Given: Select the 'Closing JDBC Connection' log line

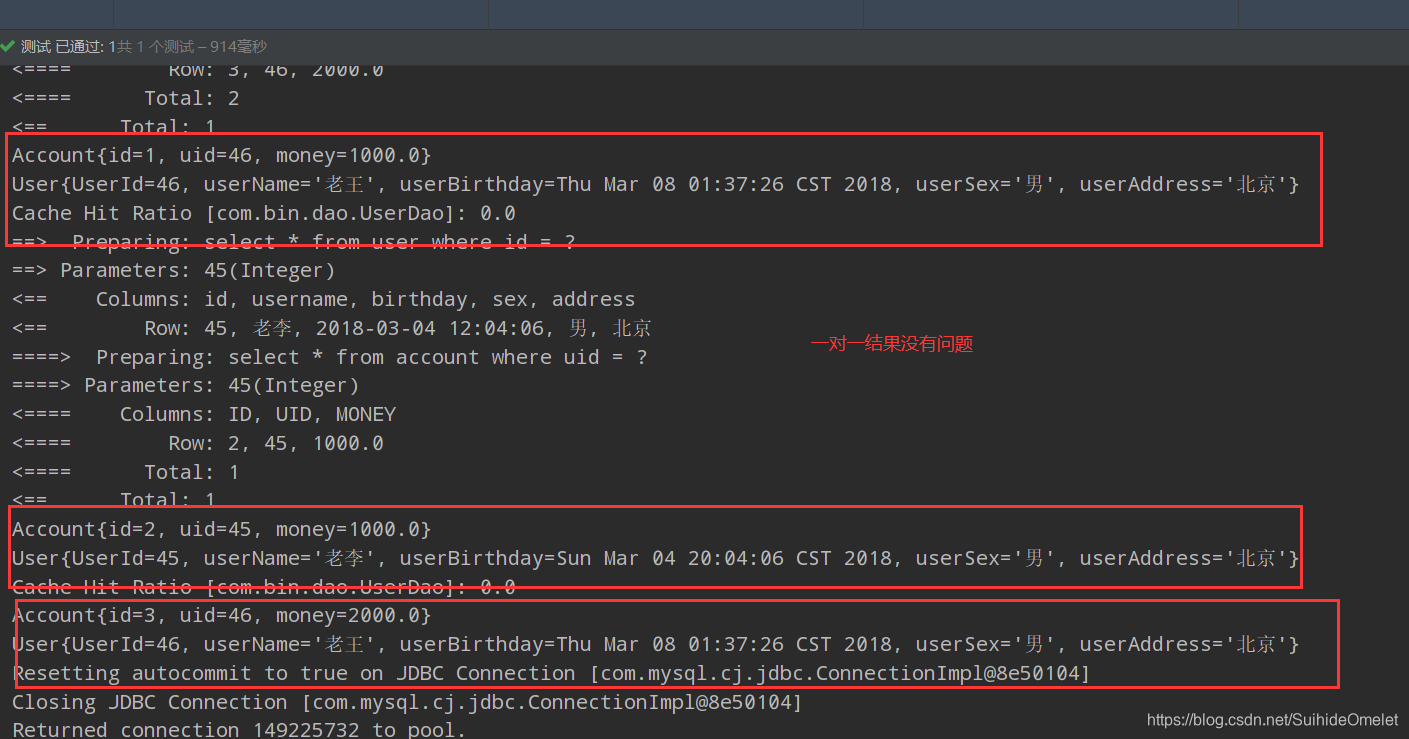Looking at the screenshot, I should [x=407, y=702].
